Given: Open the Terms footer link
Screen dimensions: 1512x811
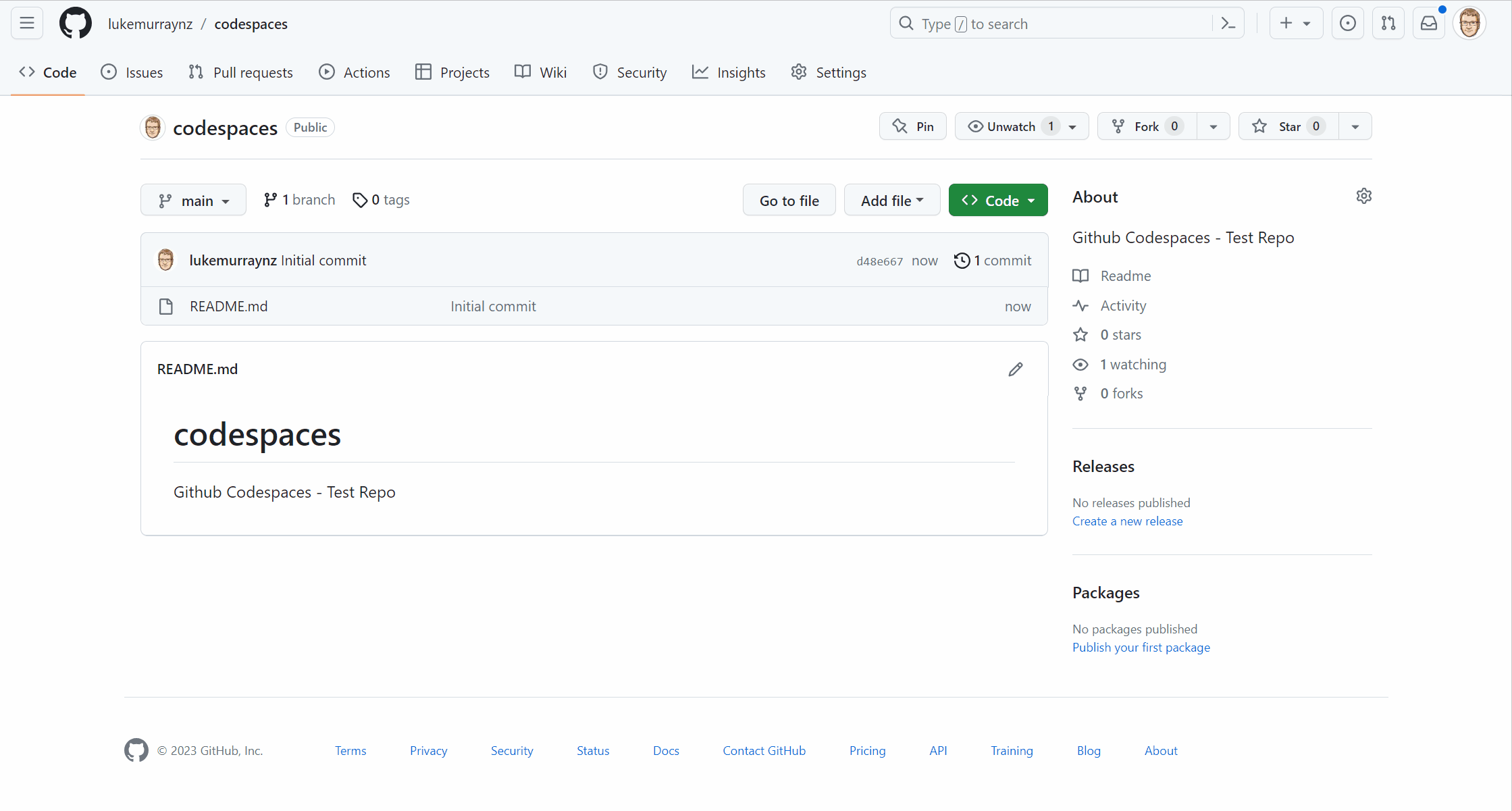Looking at the screenshot, I should pos(350,751).
